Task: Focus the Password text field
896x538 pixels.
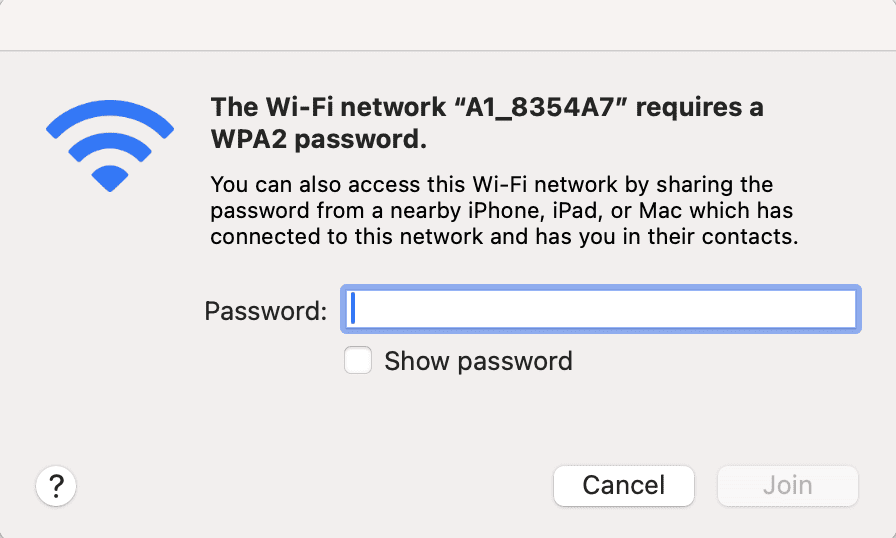Action: (x=600, y=310)
